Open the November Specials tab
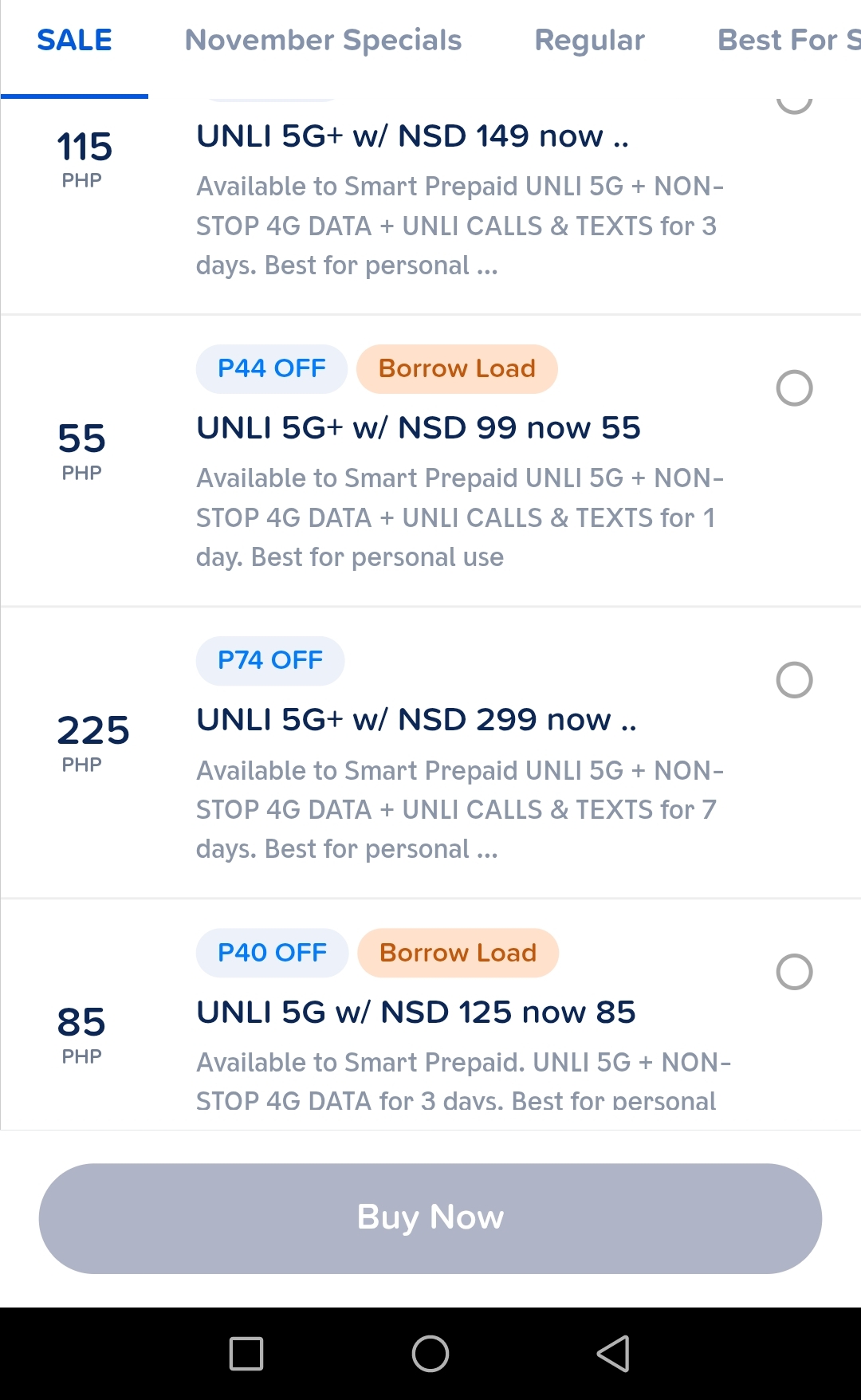The image size is (861, 1400). 323,41
